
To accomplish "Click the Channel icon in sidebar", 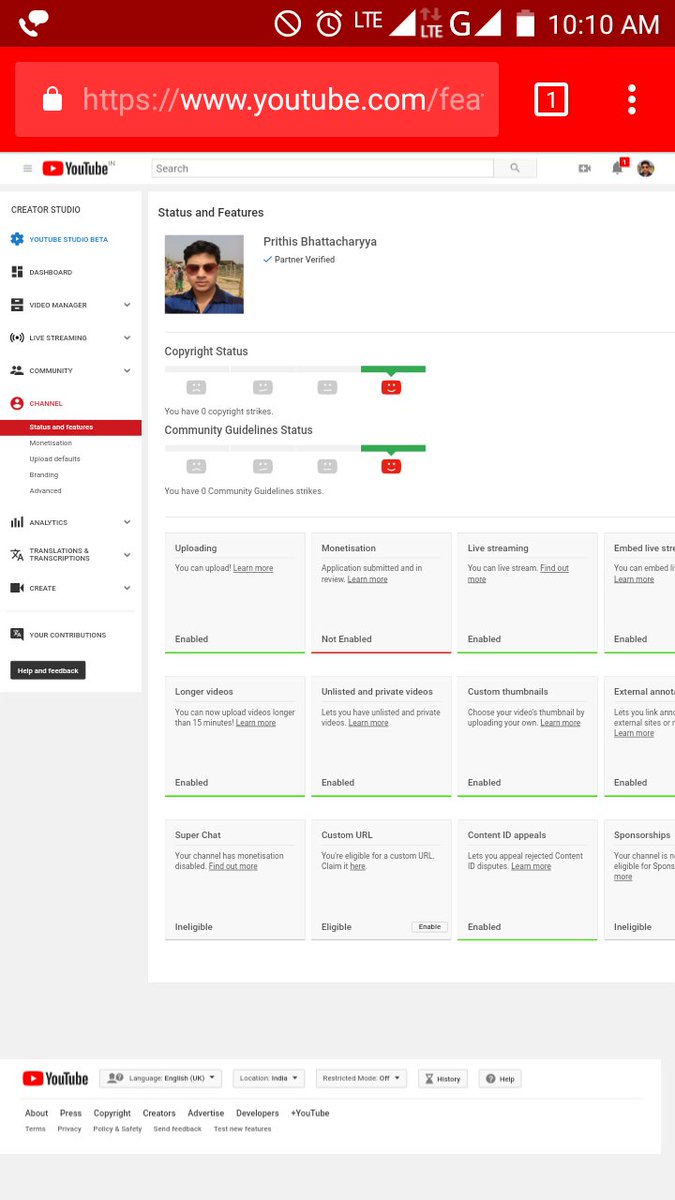I will tap(17, 403).
